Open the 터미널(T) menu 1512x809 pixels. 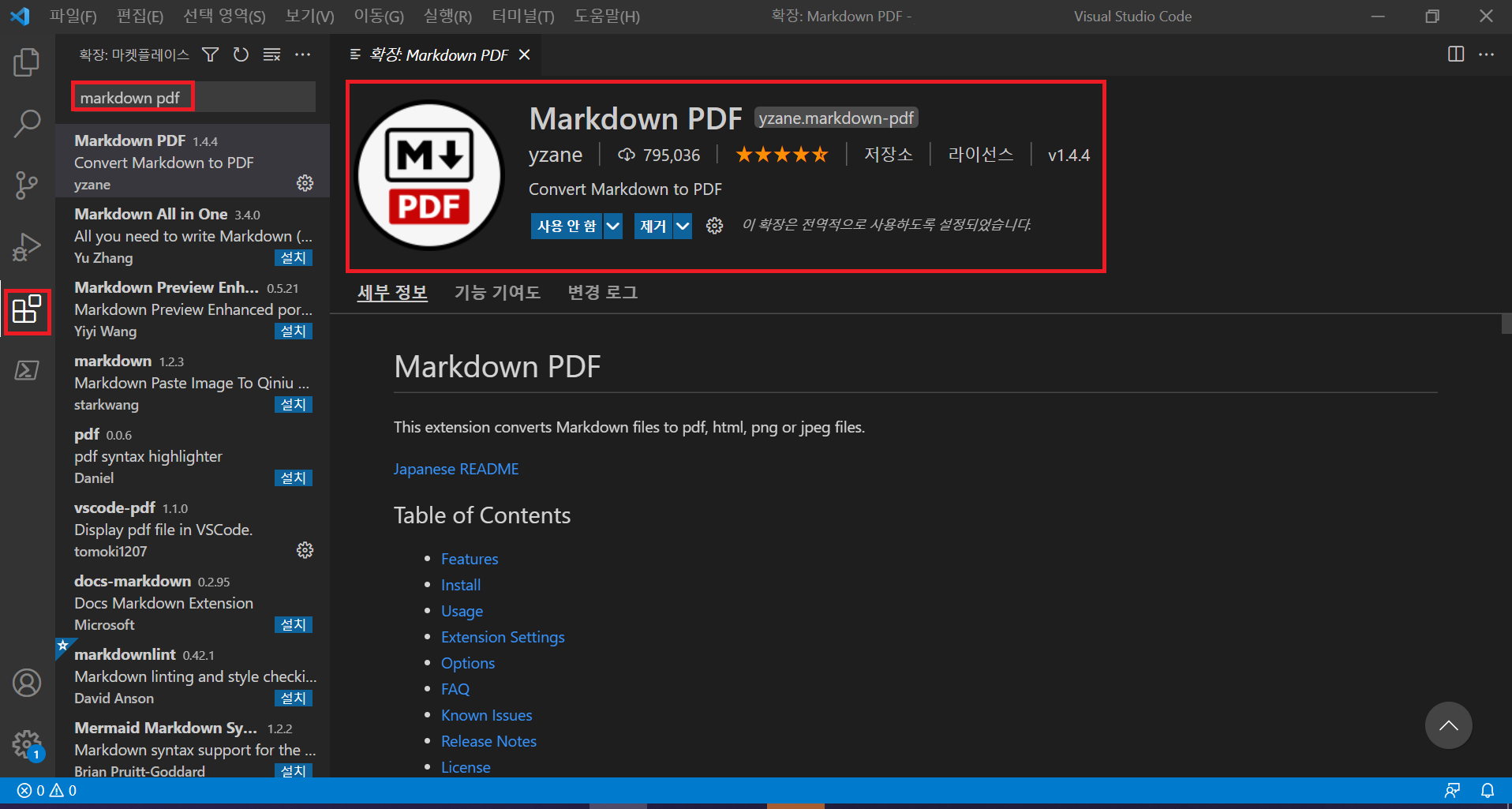(522, 16)
